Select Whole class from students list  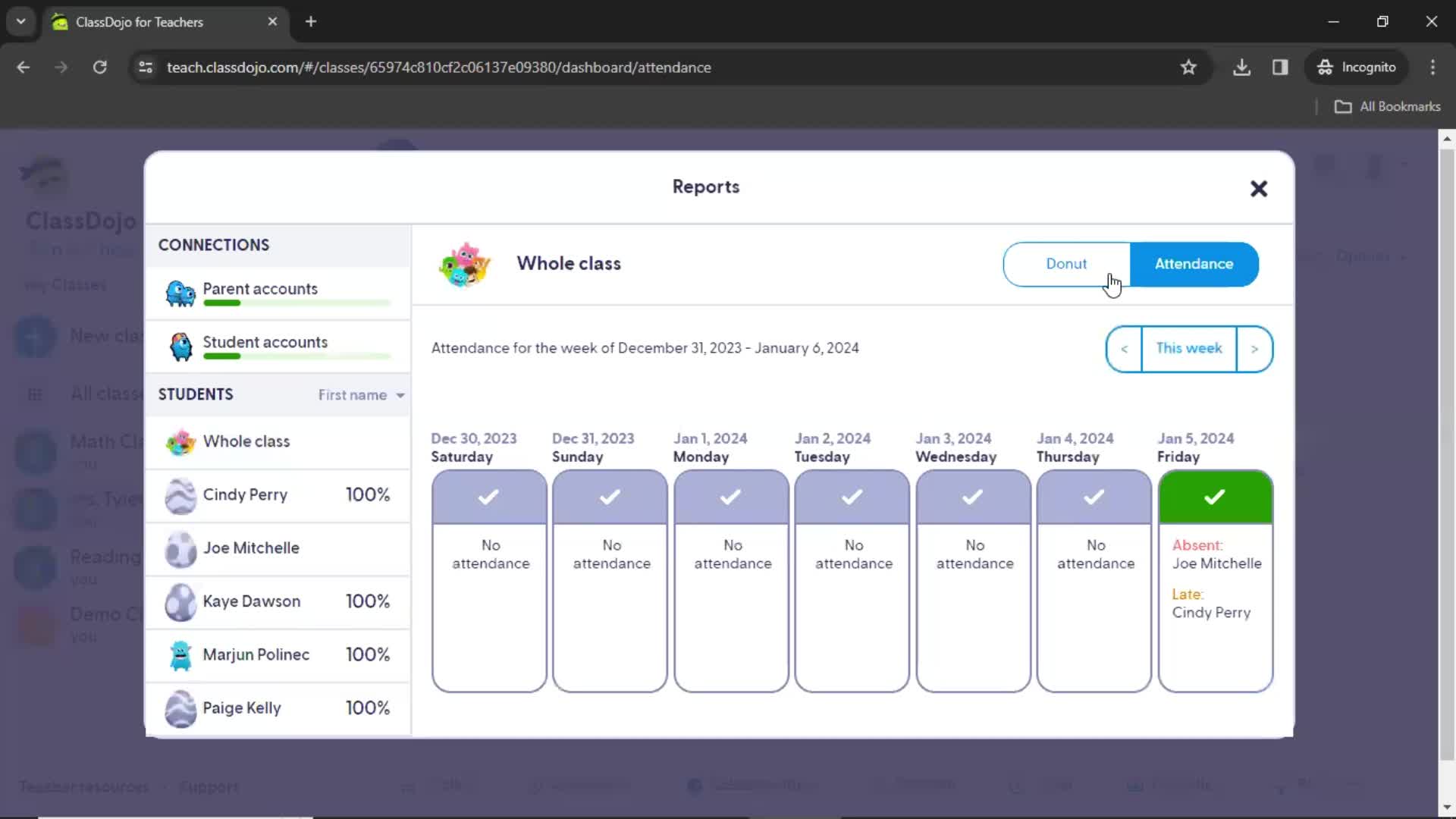click(x=246, y=441)
